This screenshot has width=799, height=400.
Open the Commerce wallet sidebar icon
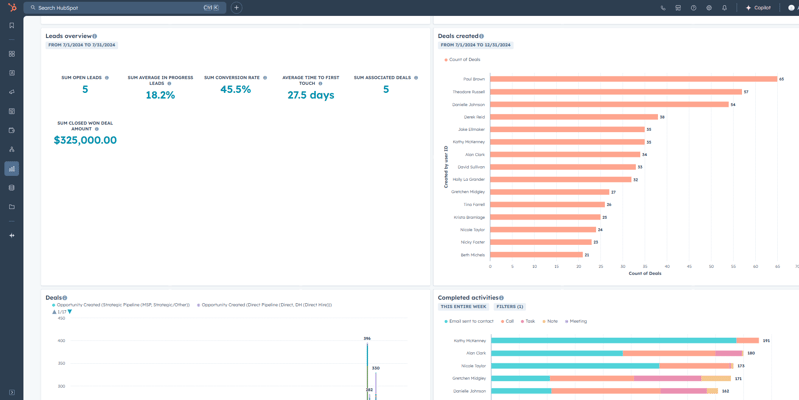point(12,130)
